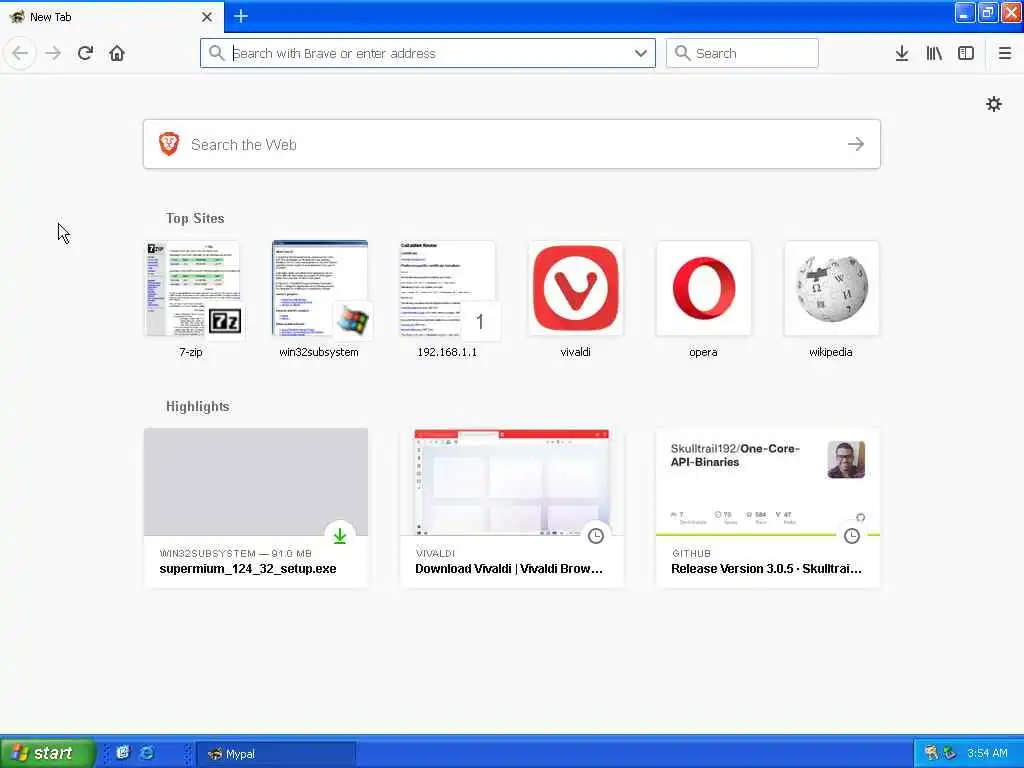Click the address bar field
This screenshot has width=1024, height=768.
coord(428,53)
